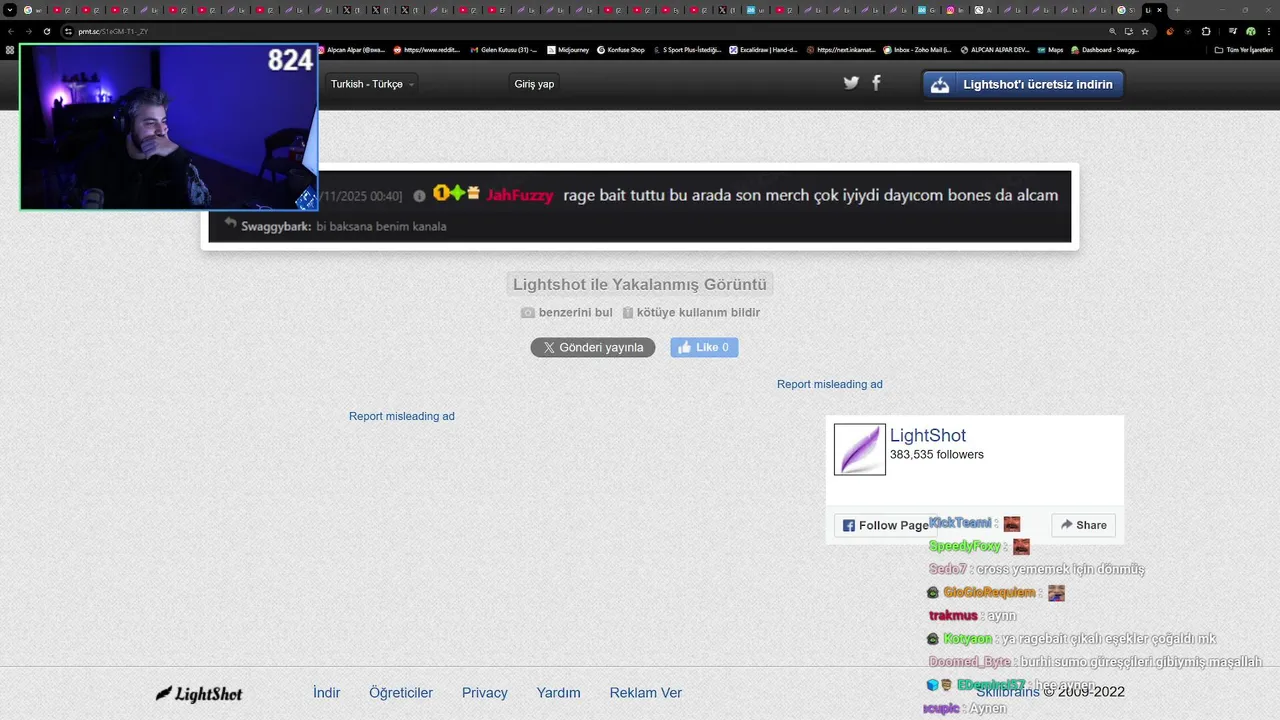Click the Gönderi yayınla X button
The image size is (1280, 720).
point(593,347)
